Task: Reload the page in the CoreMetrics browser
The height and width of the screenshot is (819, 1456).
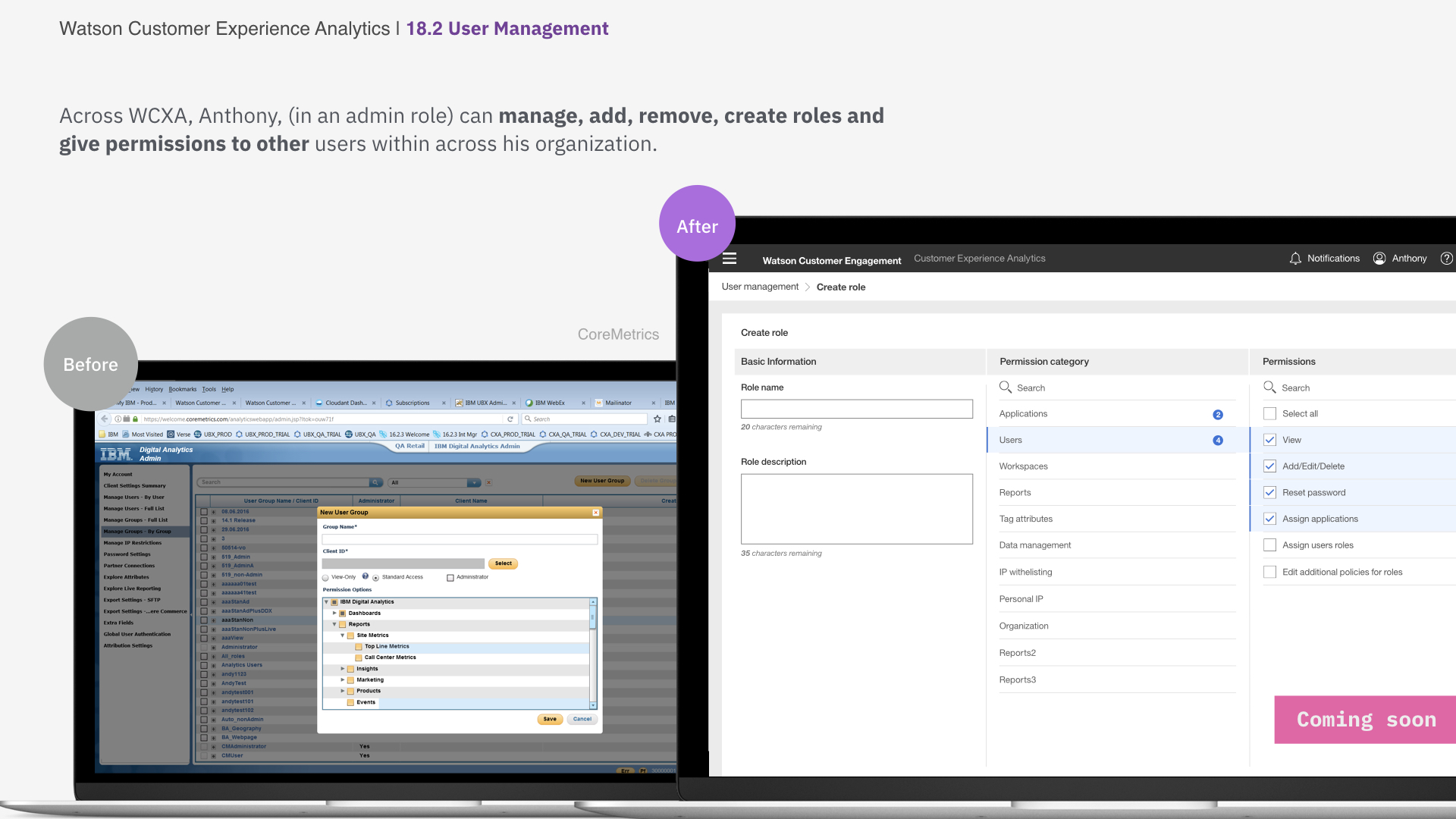Action: pos(510,419)
